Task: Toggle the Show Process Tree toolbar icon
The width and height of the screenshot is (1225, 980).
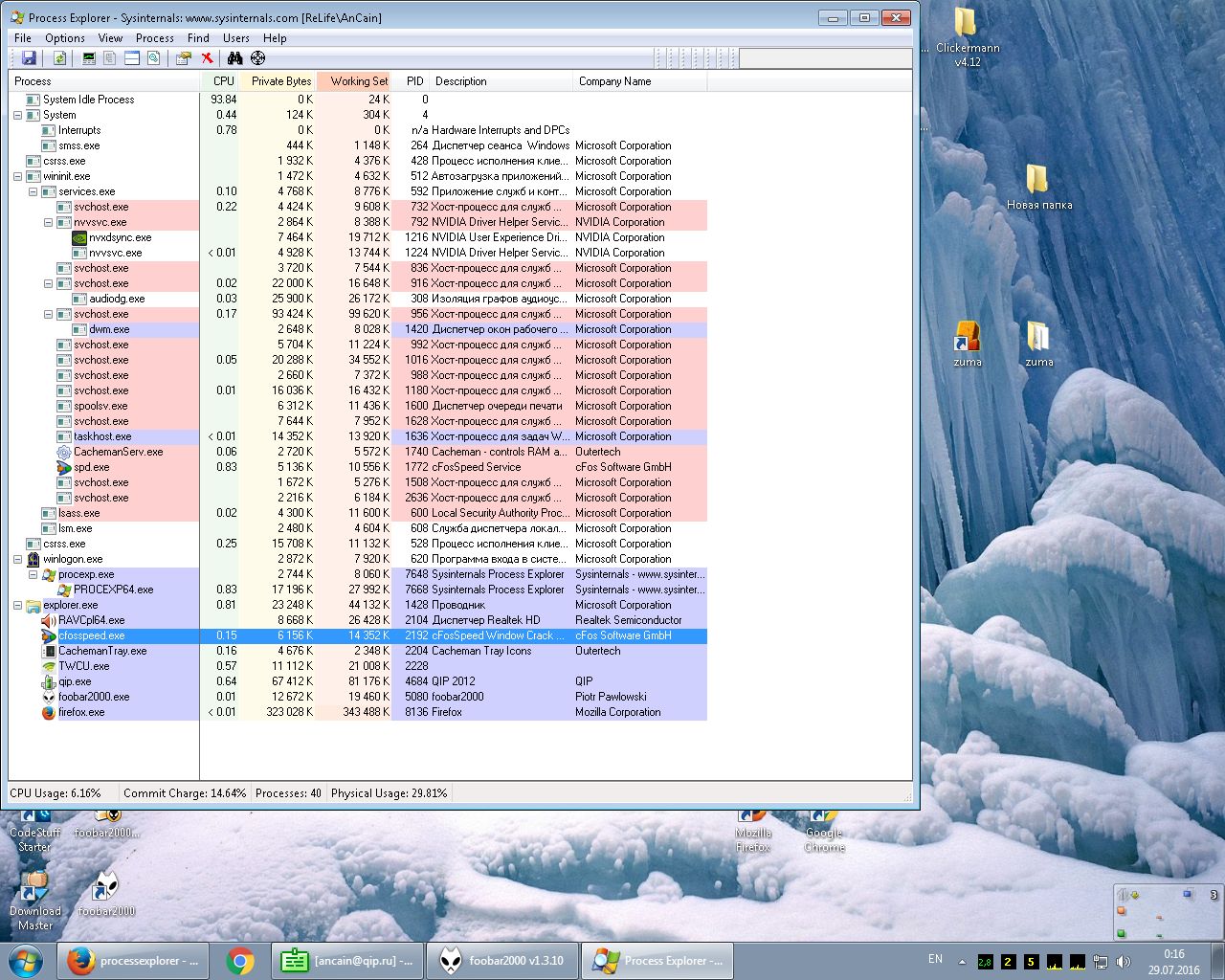Action: pos(110,58)
